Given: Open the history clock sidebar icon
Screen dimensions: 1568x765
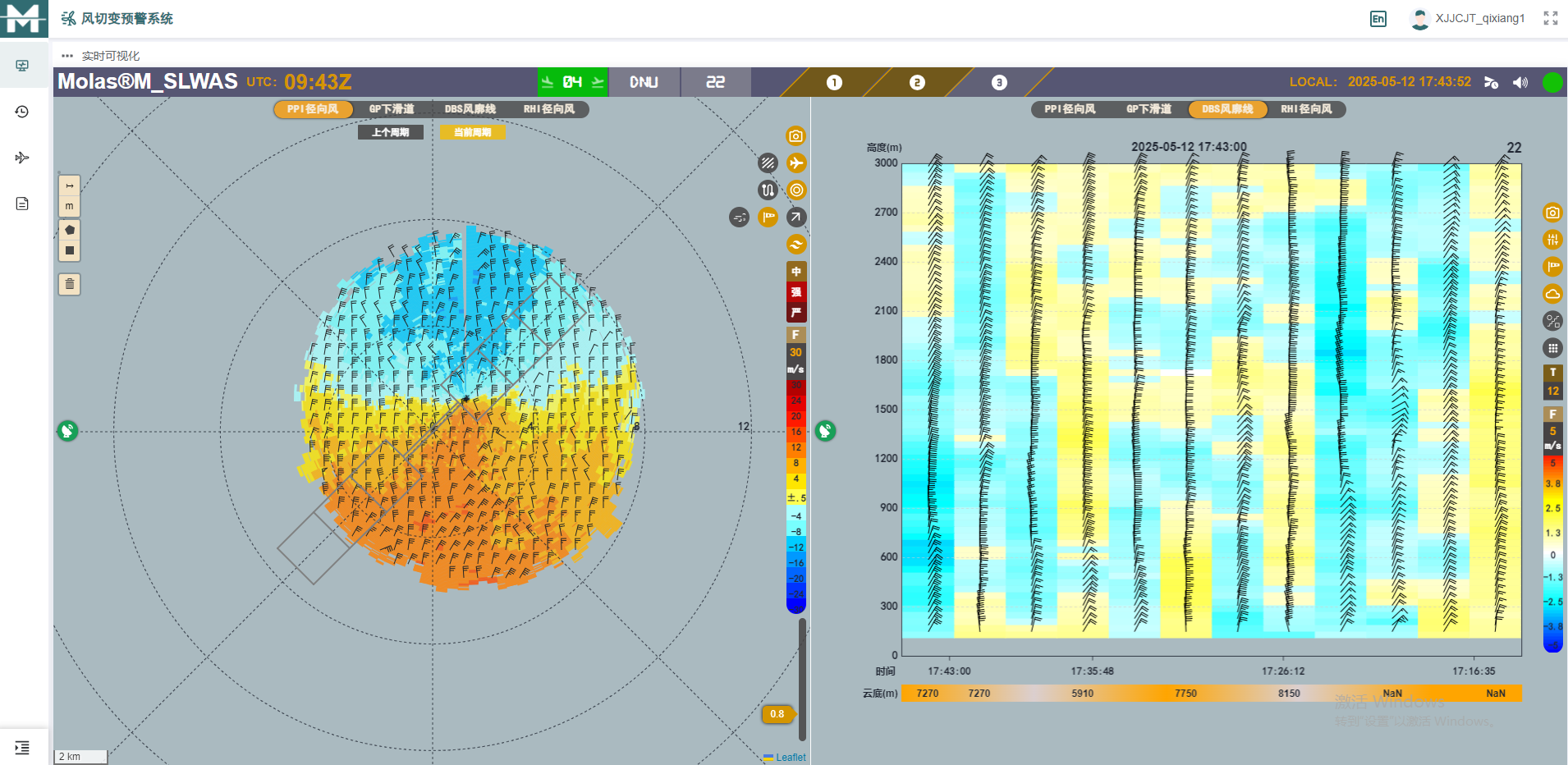Looking at the screenshot, I should 22,112.
